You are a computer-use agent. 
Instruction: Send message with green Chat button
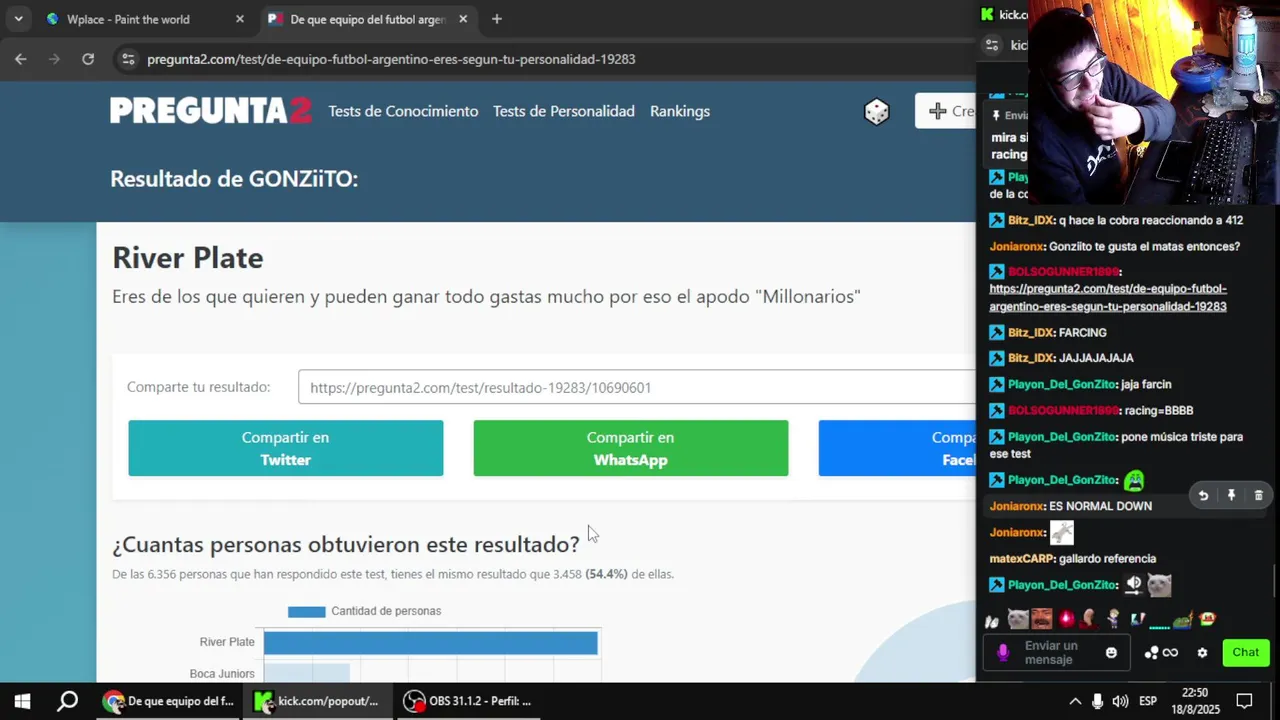coord(1246,653)
